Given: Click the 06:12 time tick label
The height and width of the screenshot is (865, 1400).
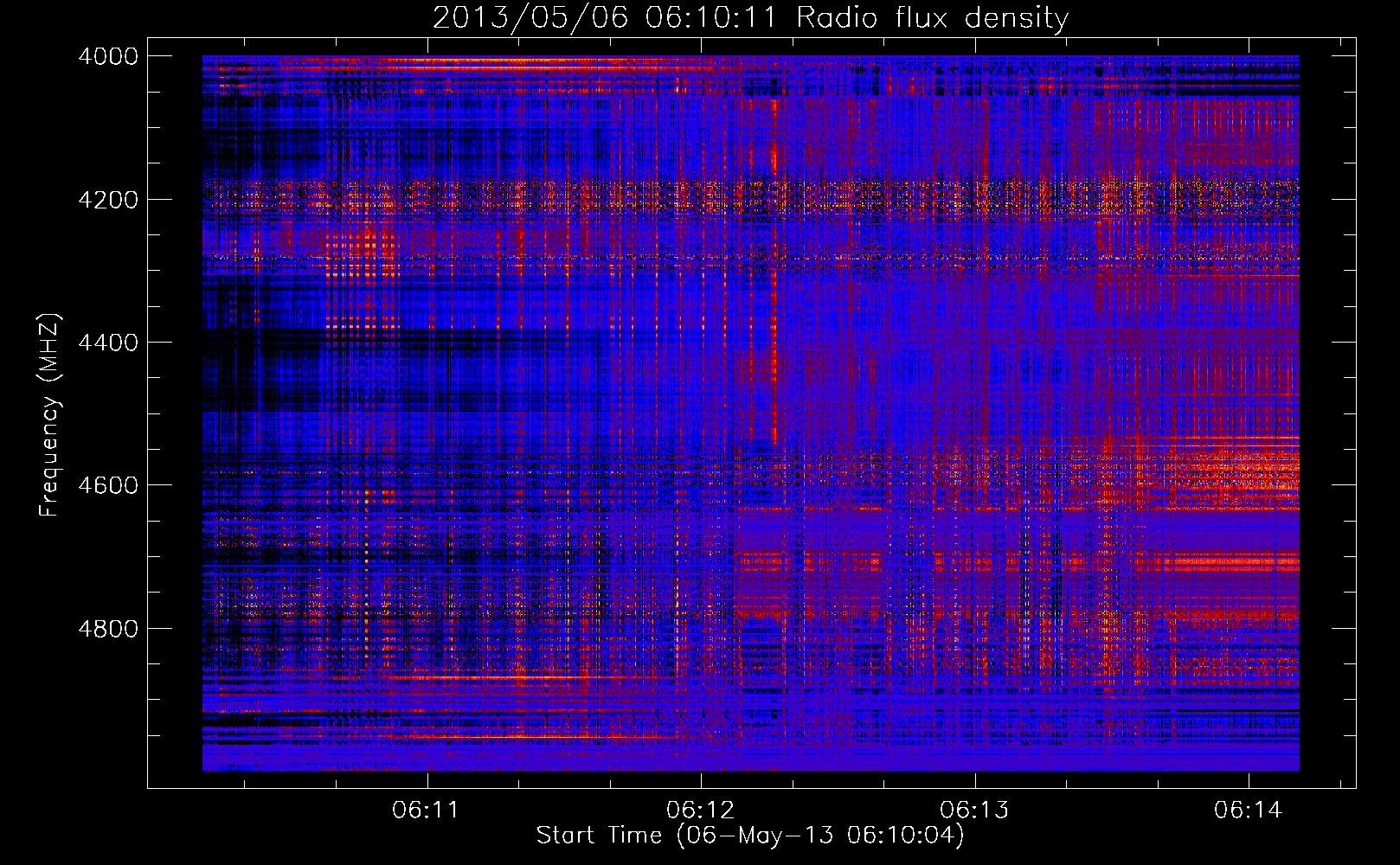Looking at the screenshot, I should [700, 811].
